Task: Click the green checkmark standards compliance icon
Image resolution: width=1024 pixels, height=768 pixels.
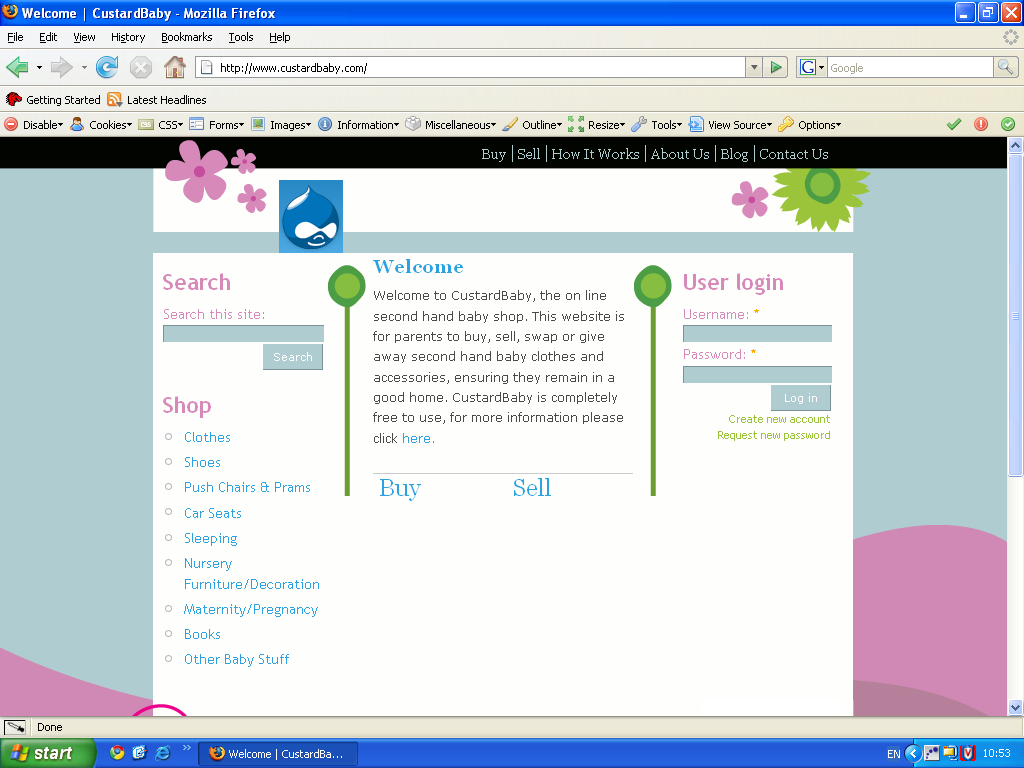Action: (x=954, y=124)
